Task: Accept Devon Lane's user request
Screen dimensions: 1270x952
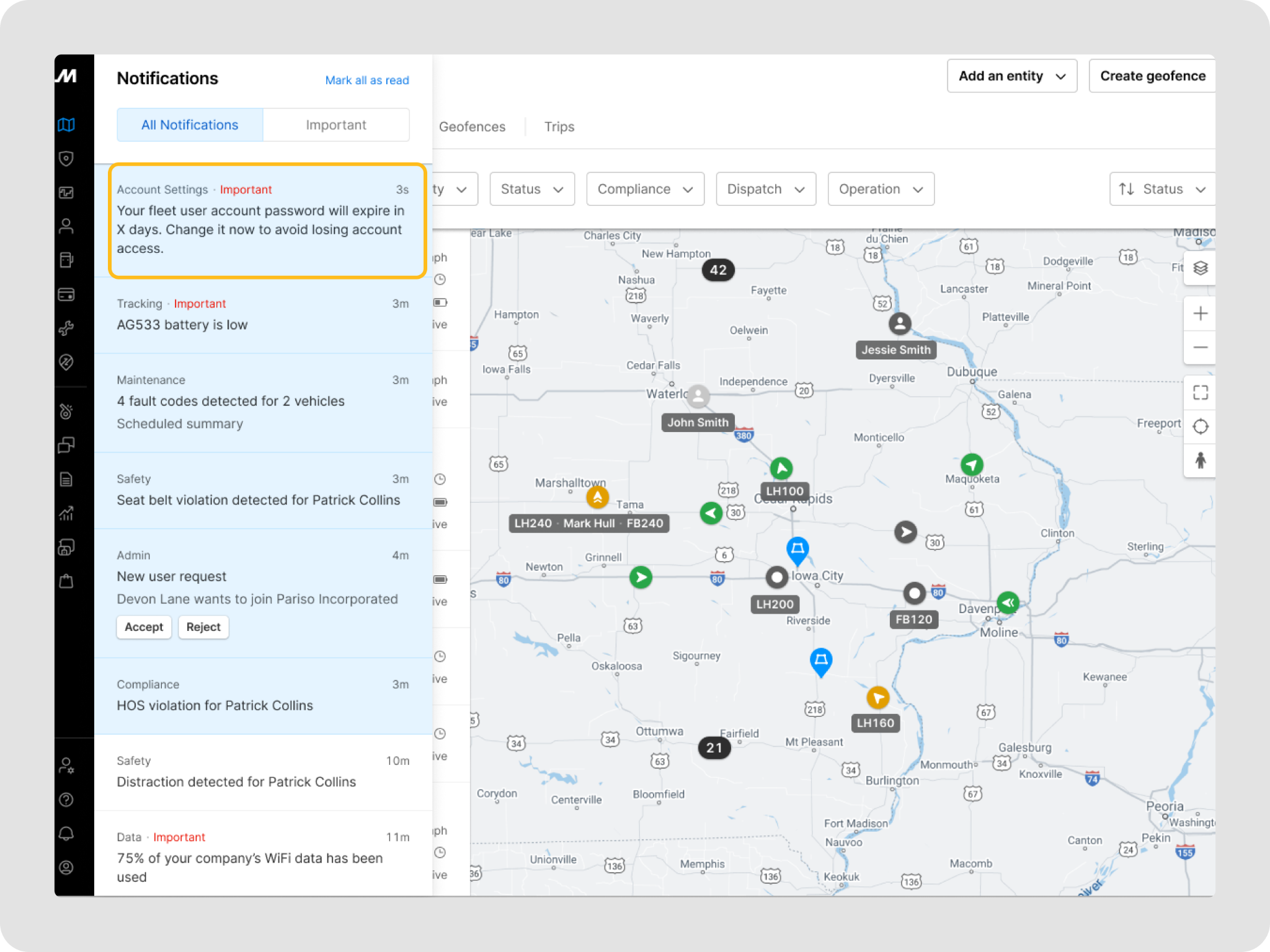Action: (x=143, y=627)
